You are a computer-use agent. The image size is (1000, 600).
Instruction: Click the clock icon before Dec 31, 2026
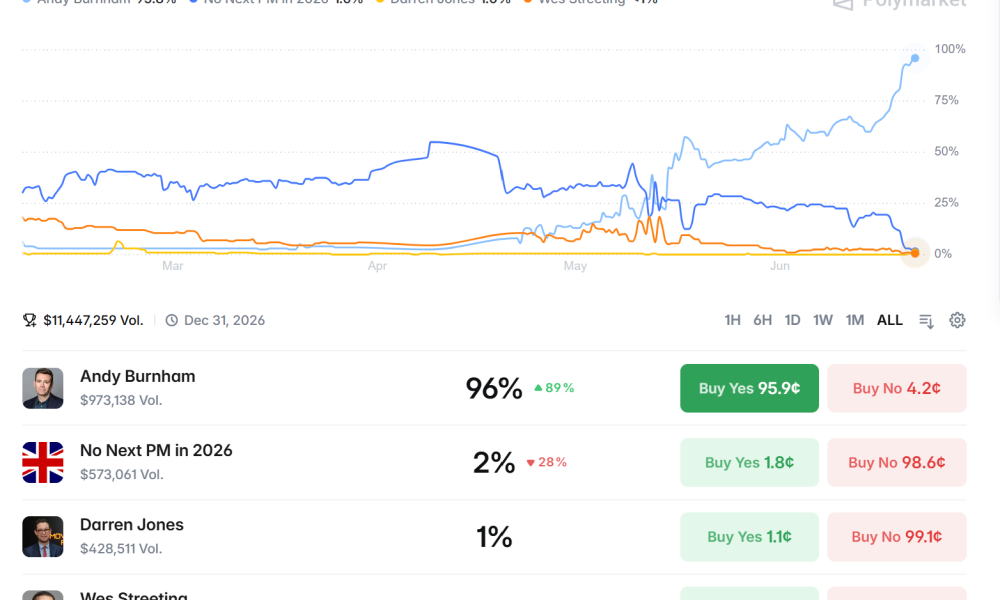172,320
